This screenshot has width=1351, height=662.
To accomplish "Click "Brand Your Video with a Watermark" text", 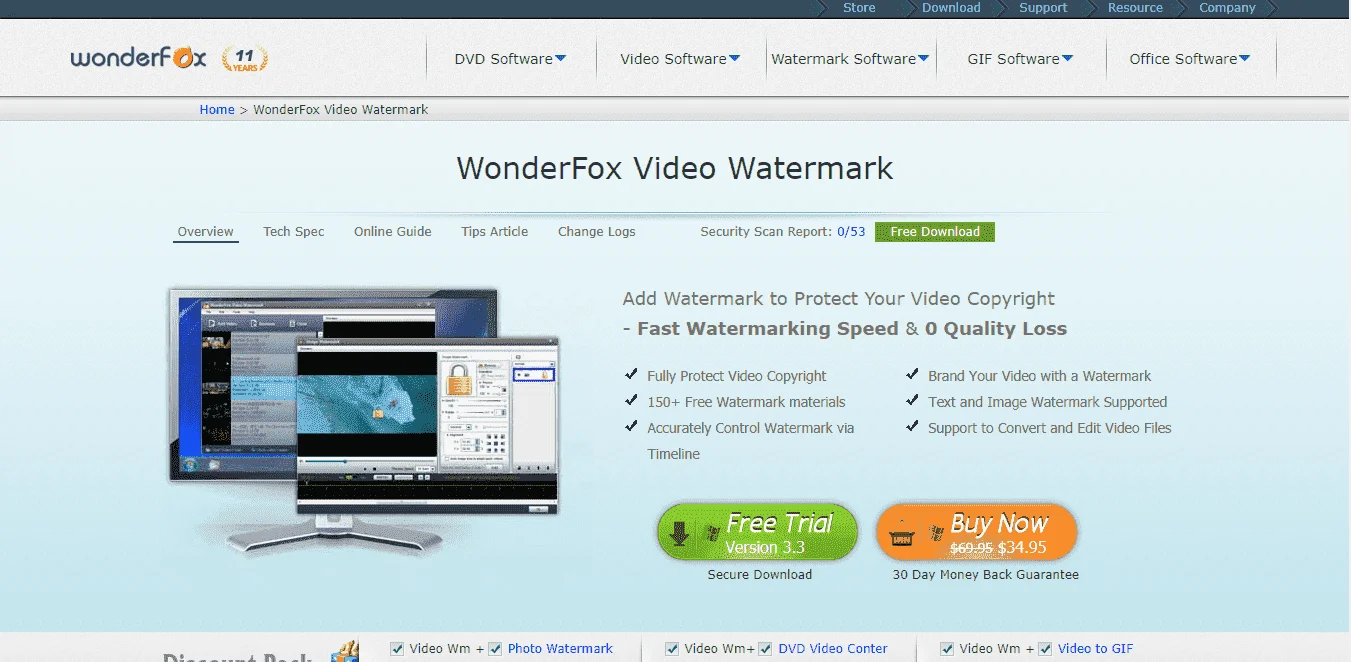I will (x=1040, y=376).
